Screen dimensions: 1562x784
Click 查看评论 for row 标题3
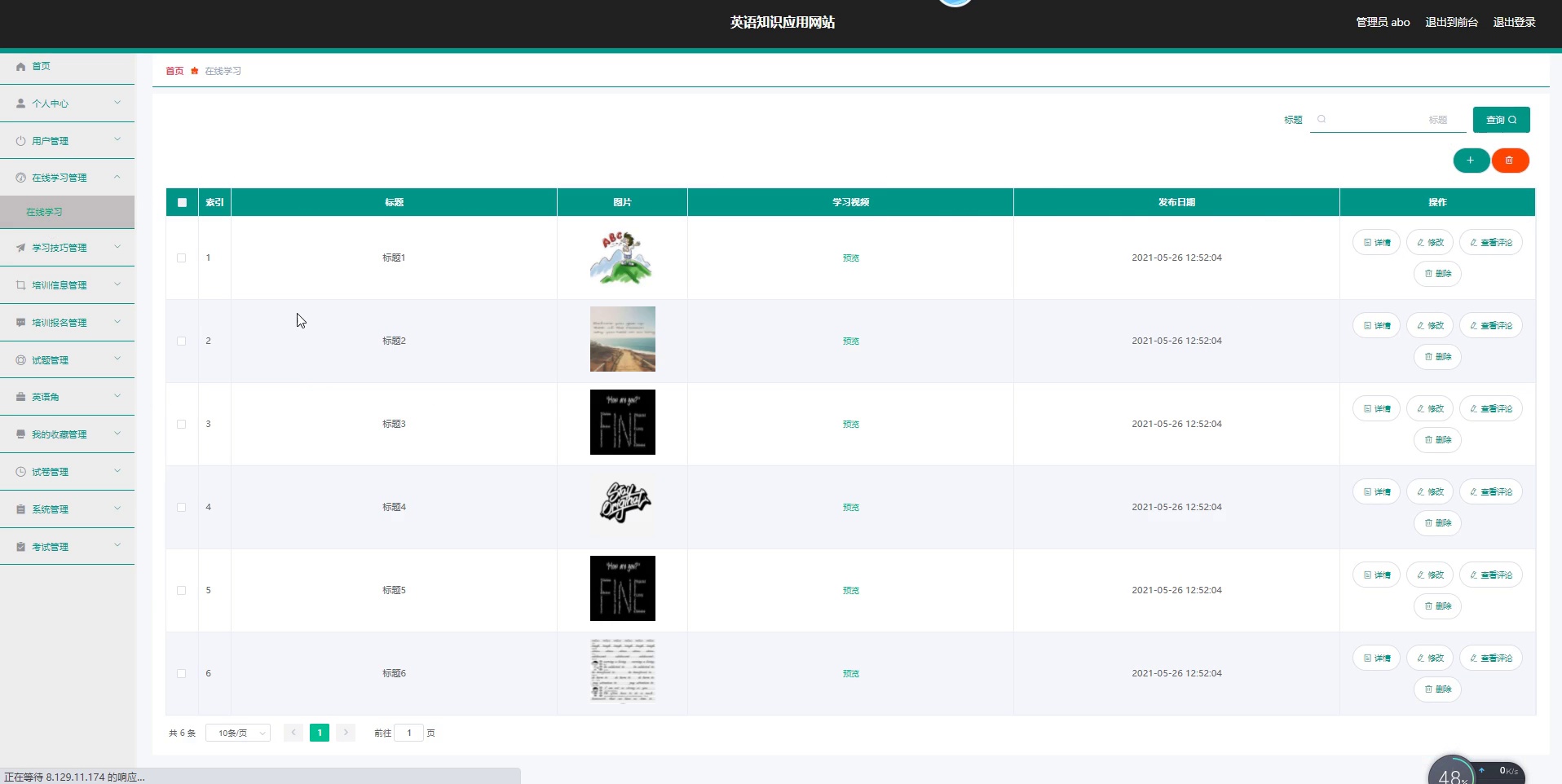pyautogui.click(x=1491, y=409)
